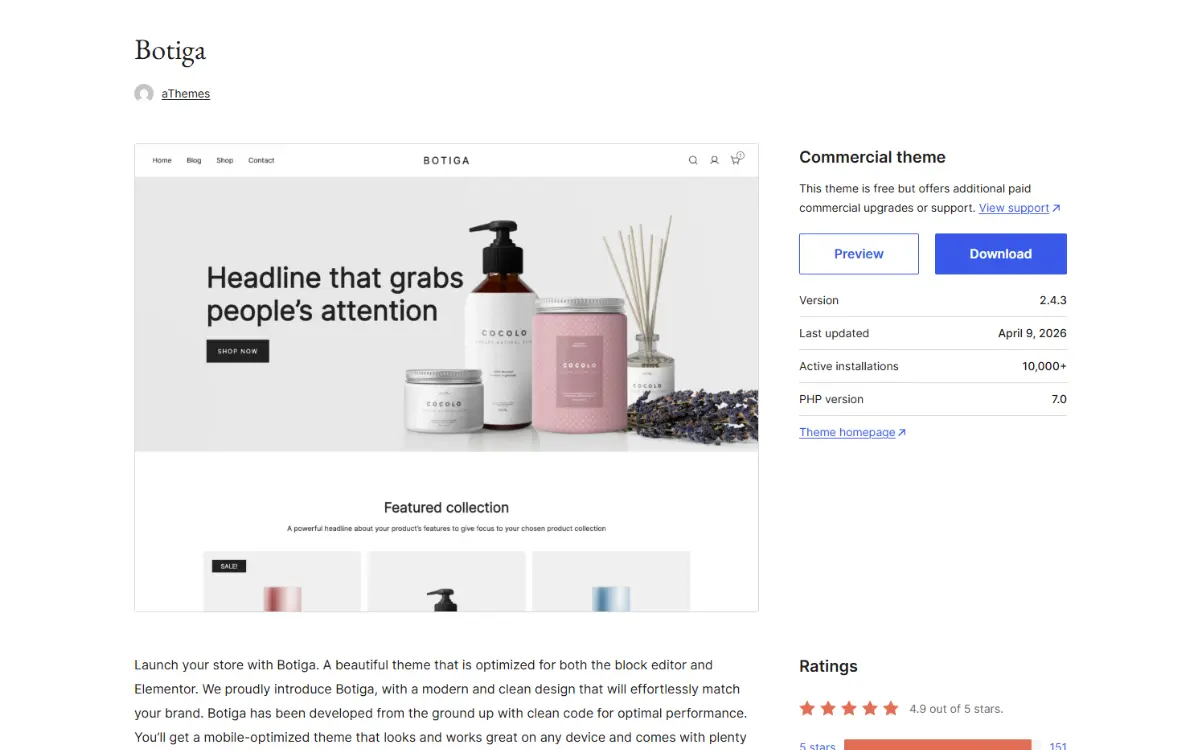
Task: Click the 5 stars rating bar
Action: 942,745
